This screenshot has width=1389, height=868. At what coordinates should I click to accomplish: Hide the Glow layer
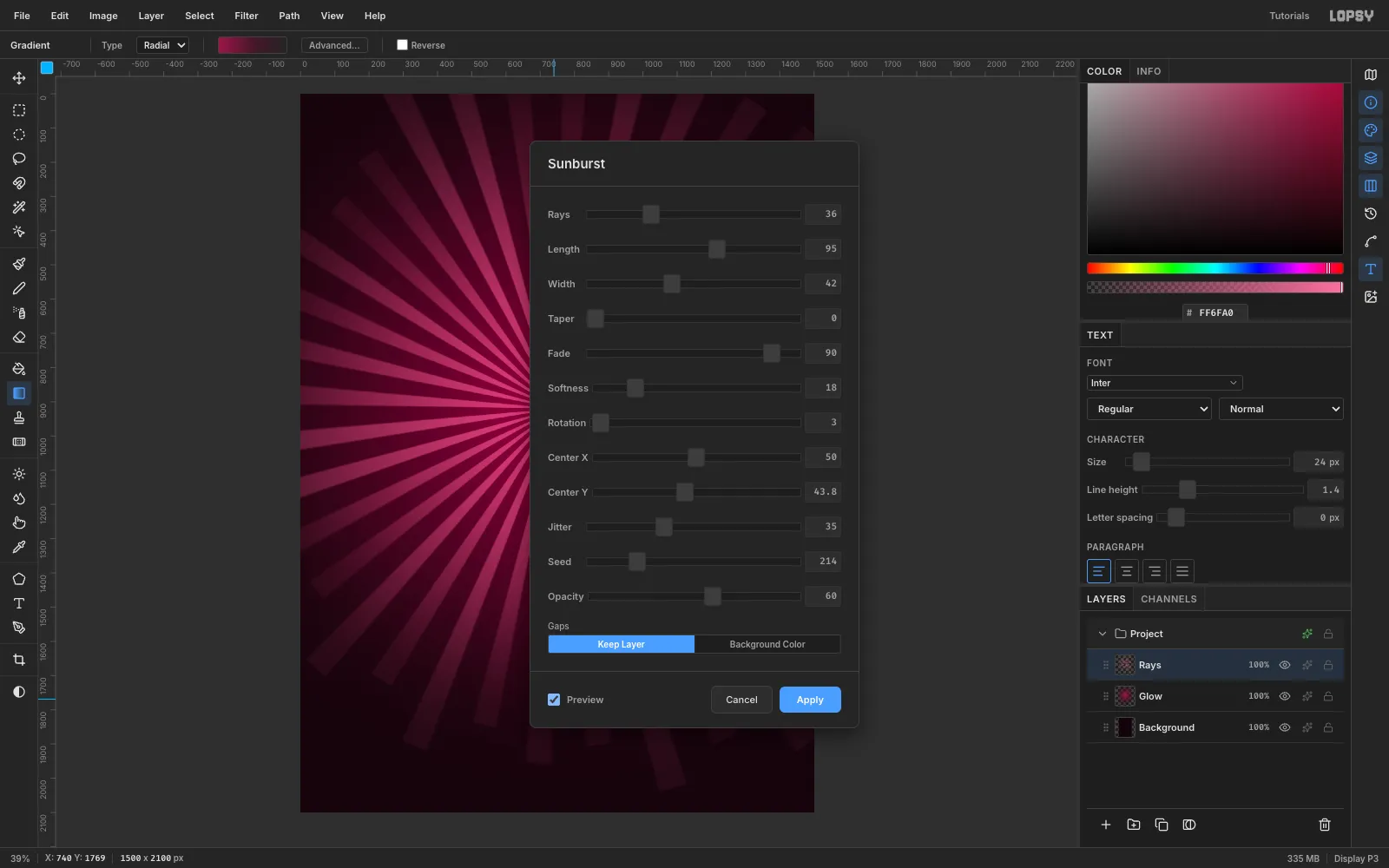pyautogui.click(x=1285, y=696)
